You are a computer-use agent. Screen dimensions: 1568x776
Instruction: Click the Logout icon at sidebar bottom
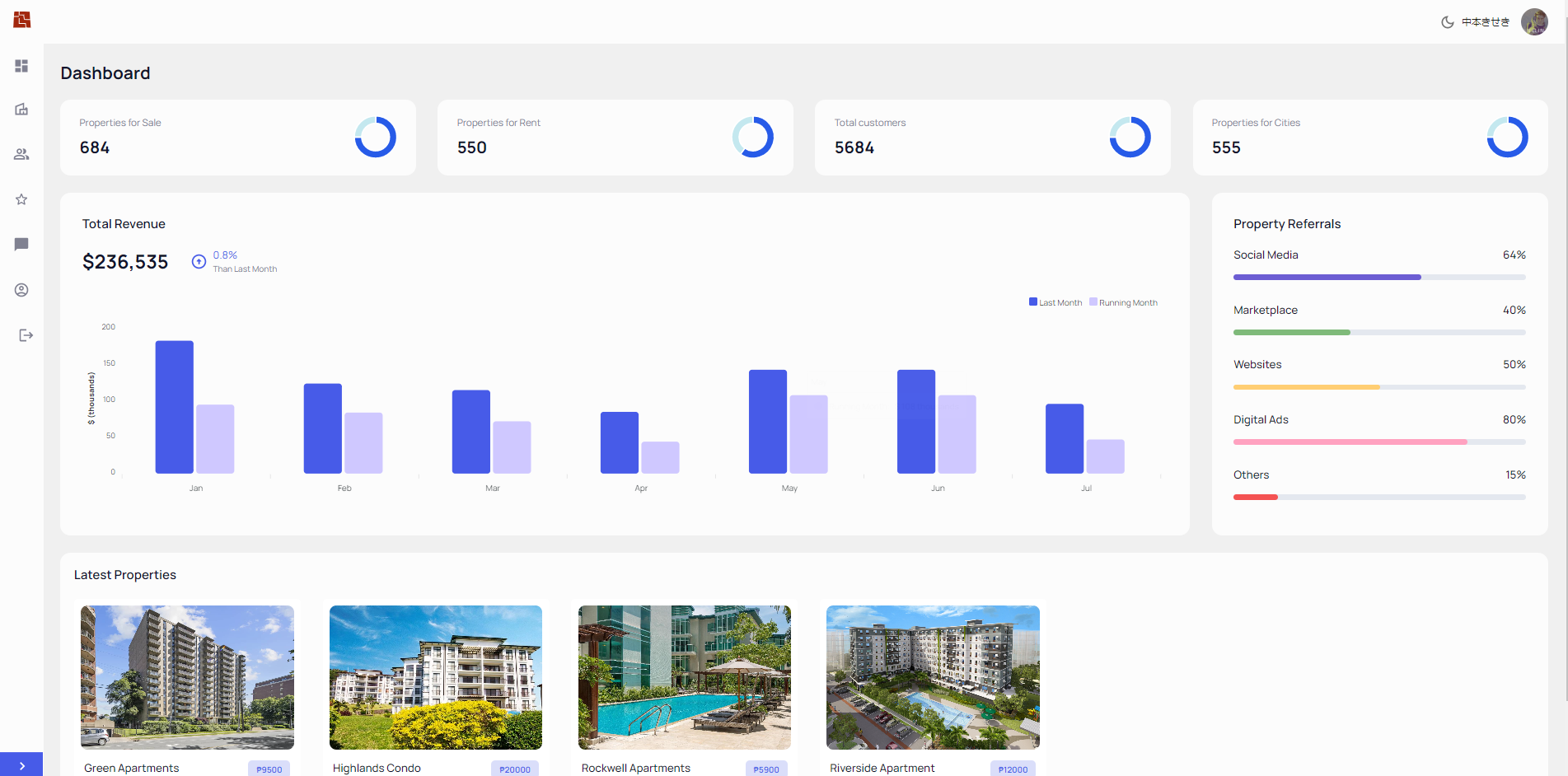[x=25, y=334]
